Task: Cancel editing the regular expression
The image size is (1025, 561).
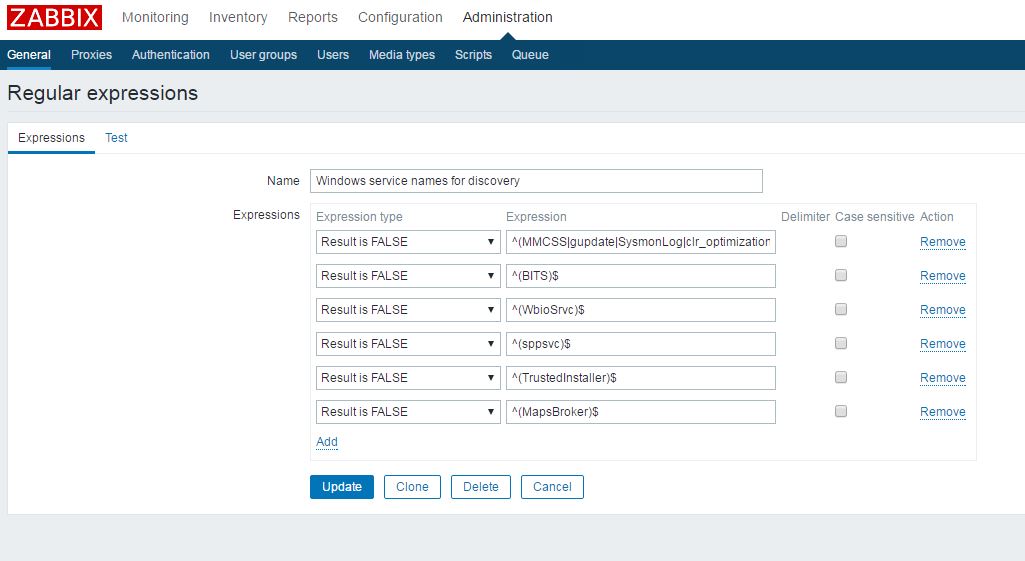Action: pos(552,487)
